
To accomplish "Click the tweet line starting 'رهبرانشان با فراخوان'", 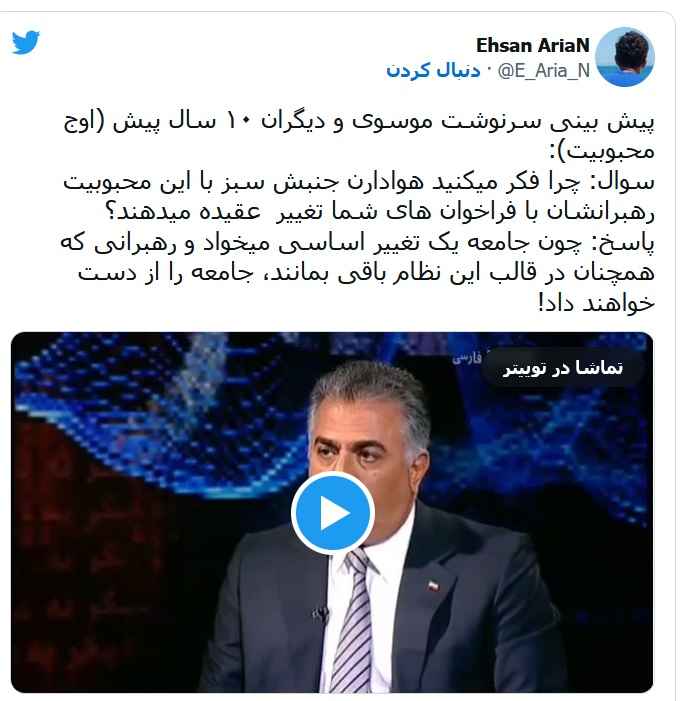I will click(380, 212).
